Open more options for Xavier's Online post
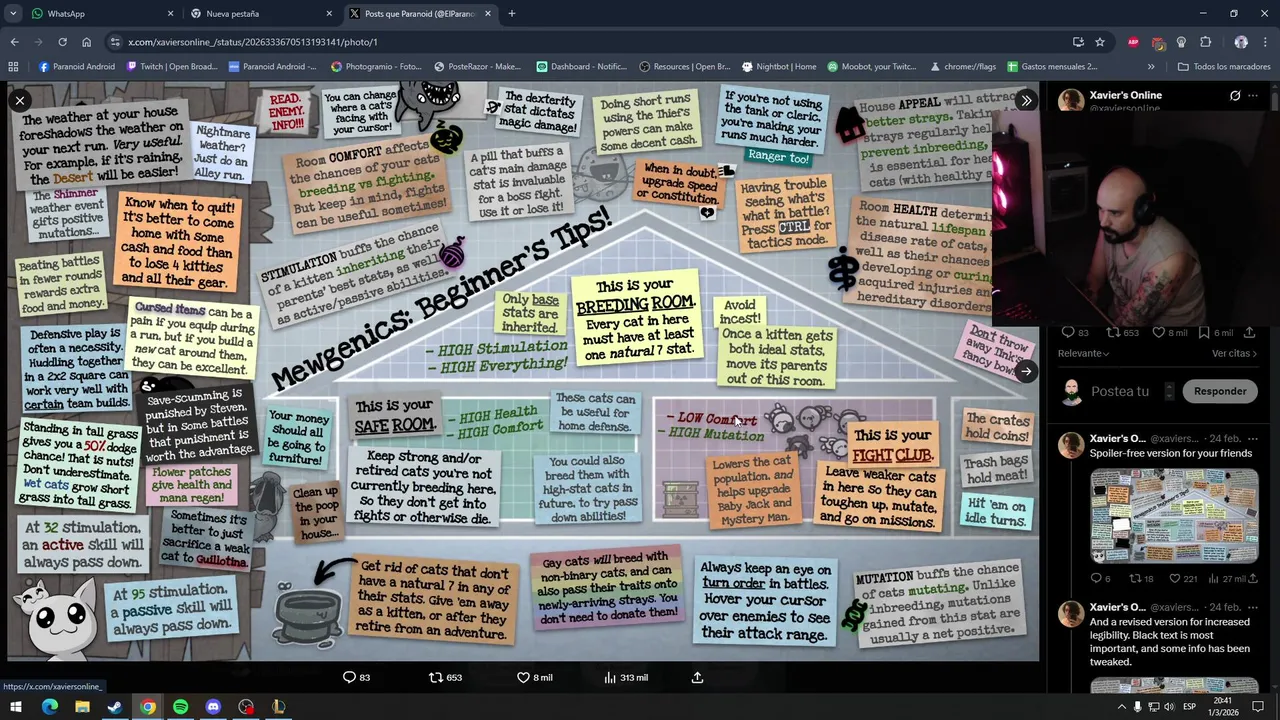The height and width of the screenshot is (720, 1280). pyautogui.click(x=1253, y=96)
